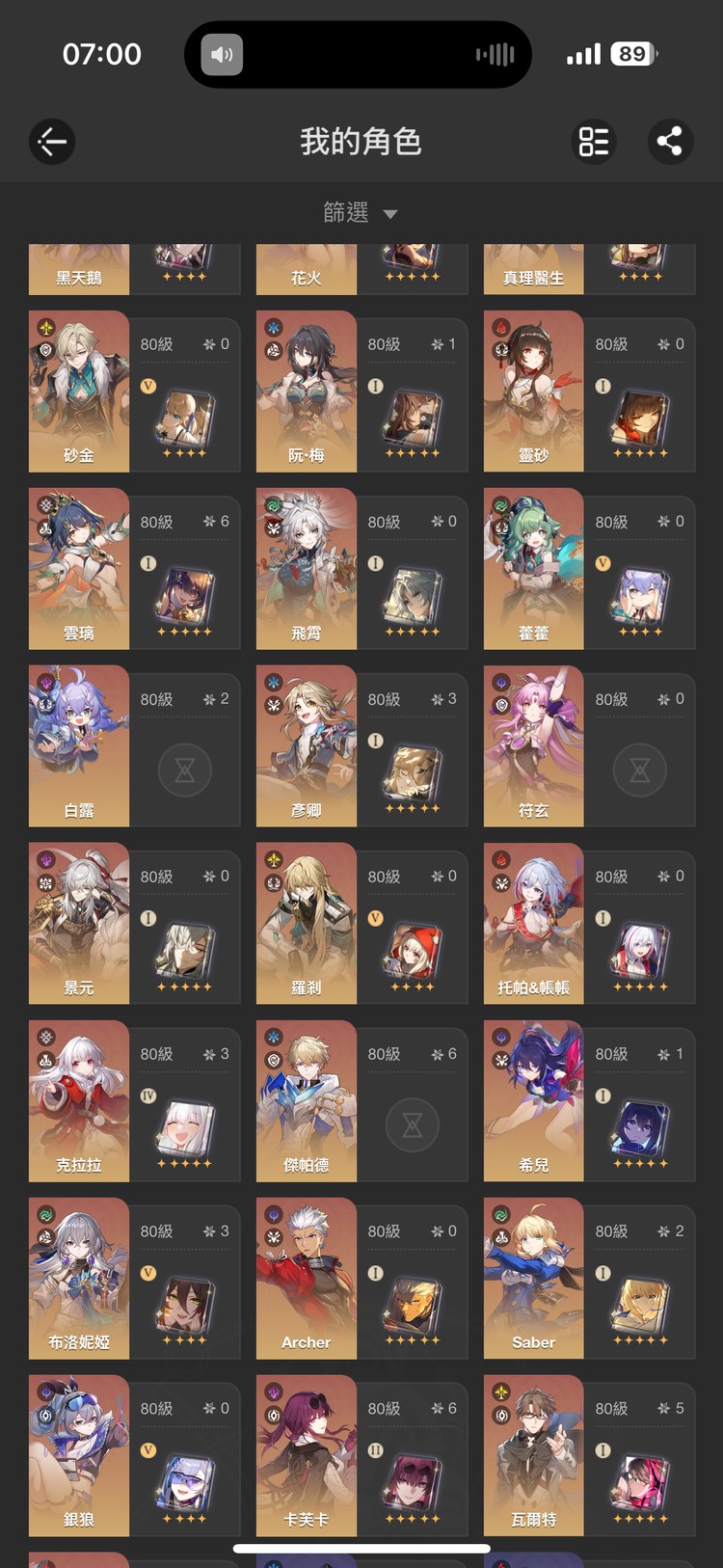Tap the speaker icon in the Dynamic Island
This screenshot has height=1568, width=723.
[x=222, y=55]
